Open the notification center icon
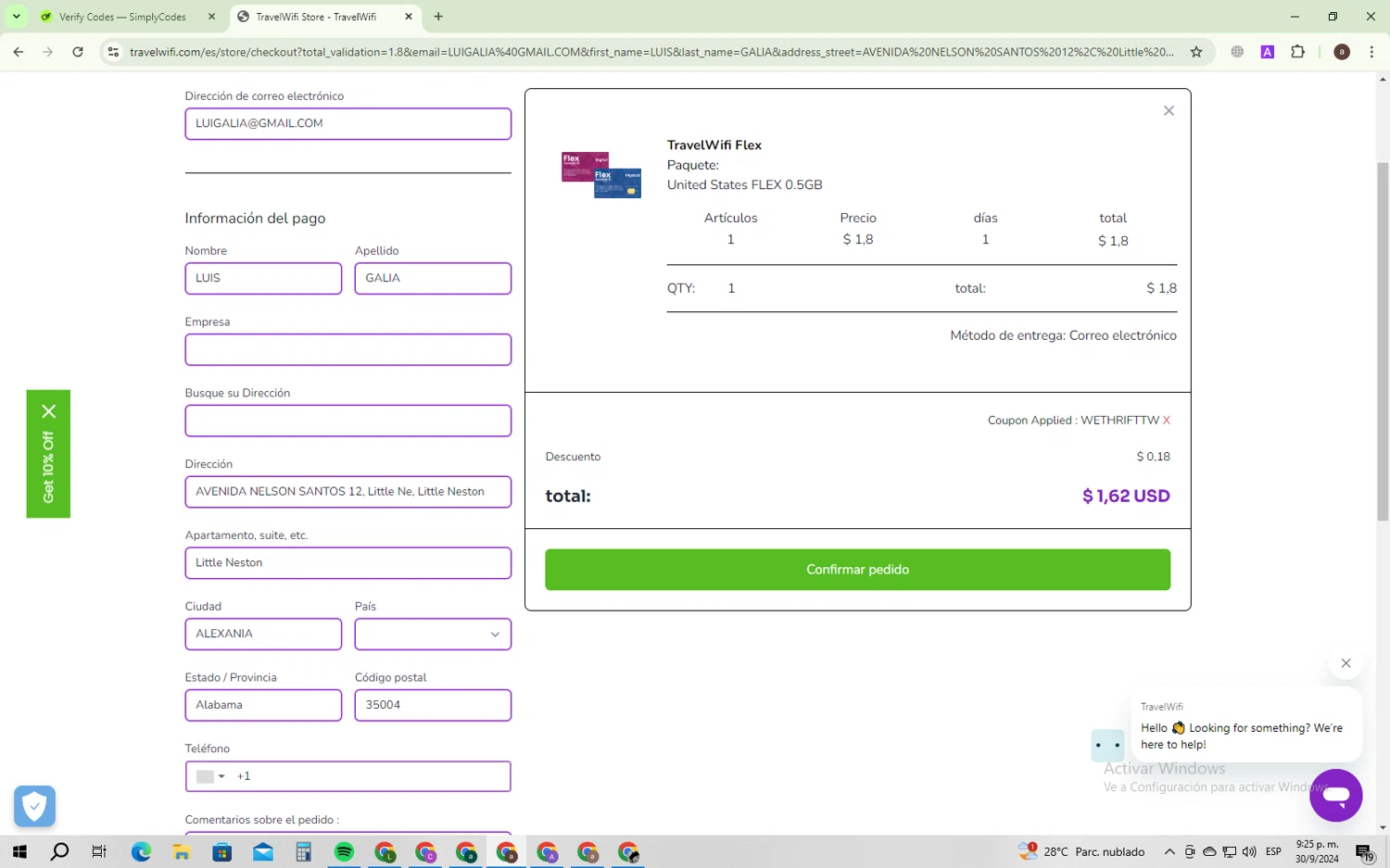 (x=1365, y=853)
